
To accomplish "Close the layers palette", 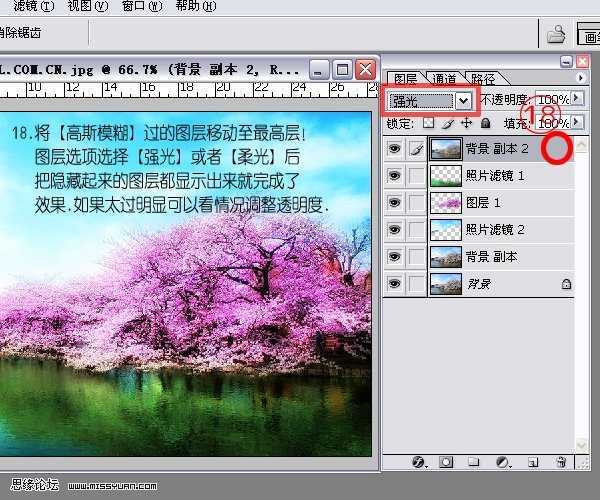I will [582, 62].
